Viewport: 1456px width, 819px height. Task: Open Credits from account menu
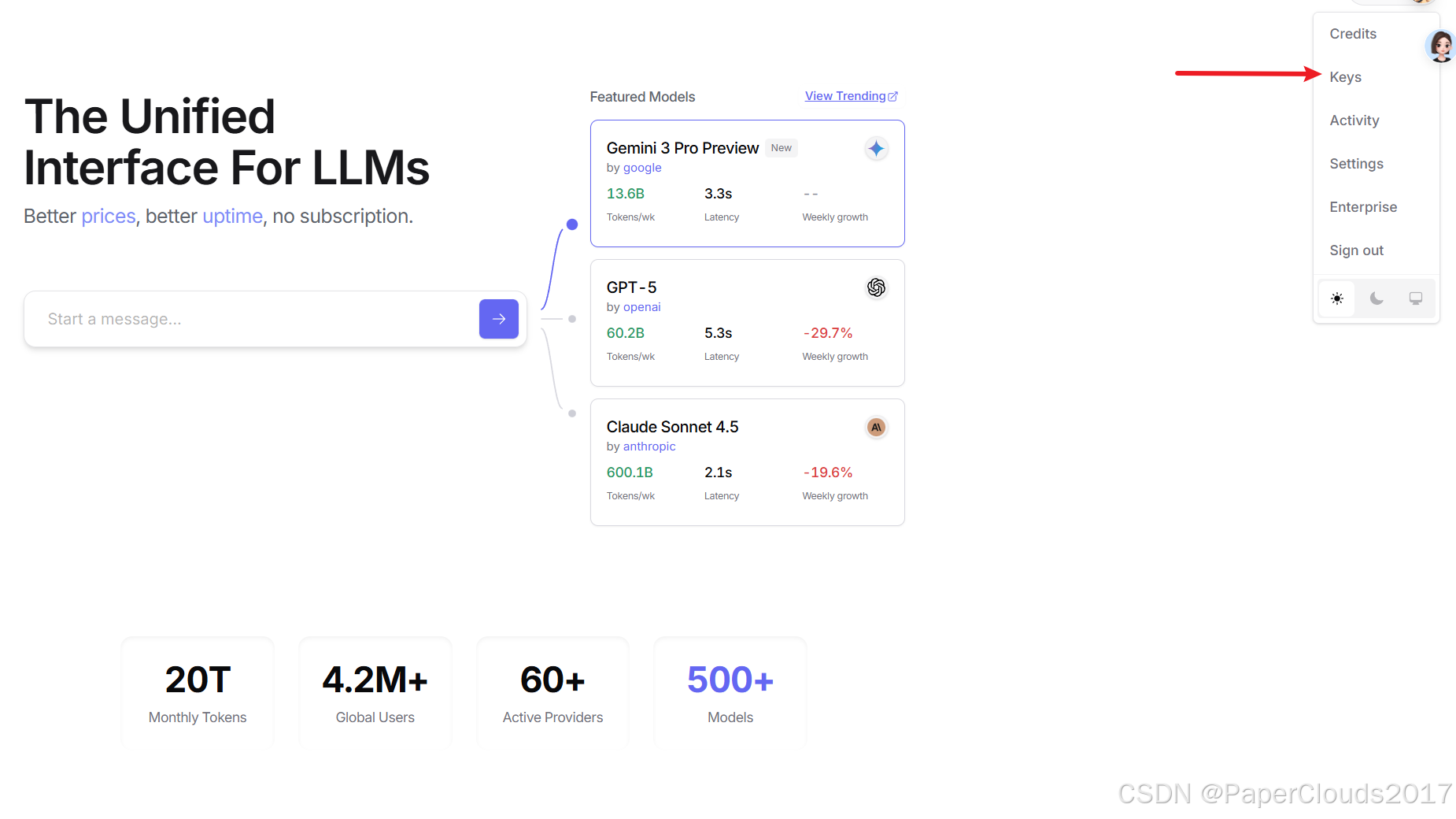[x=1353, y=34]
